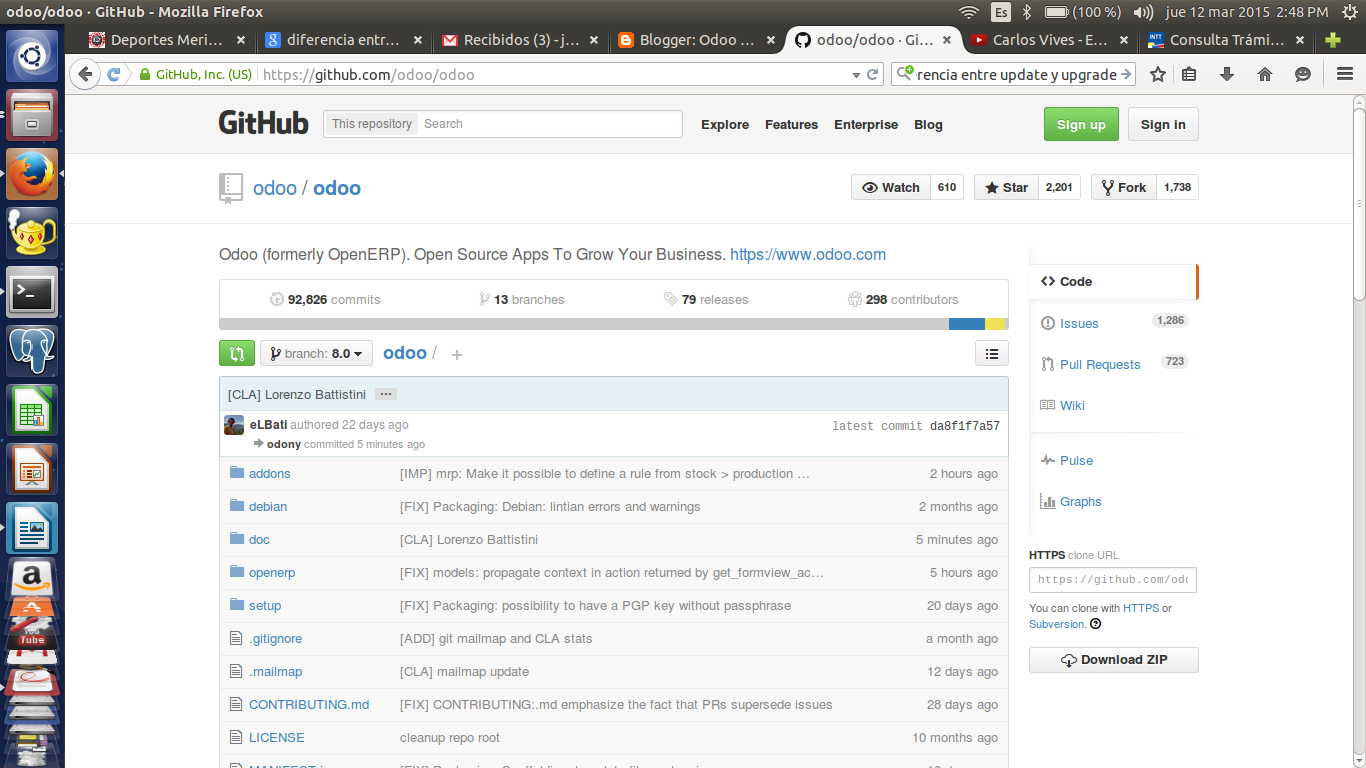Image resolution: width=1366 pixels, height=768 pixels.
Task: Click the 92,826 commits link
Action: point(325,299)
